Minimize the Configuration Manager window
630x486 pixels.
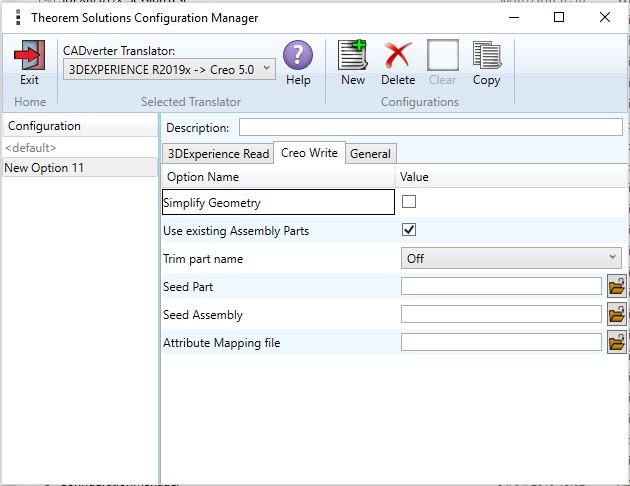point(514,17)
